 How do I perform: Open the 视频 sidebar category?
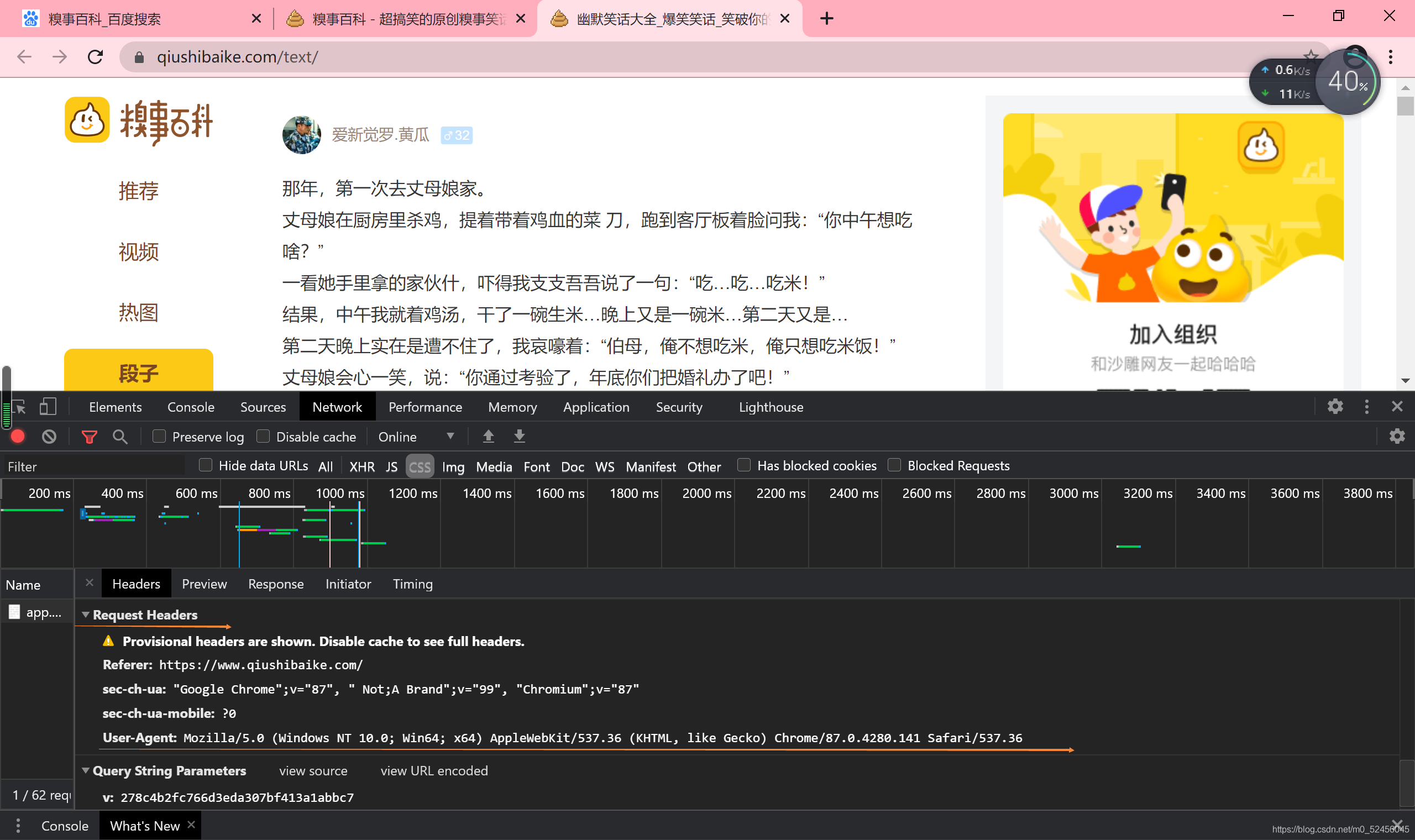click(139, 252)
